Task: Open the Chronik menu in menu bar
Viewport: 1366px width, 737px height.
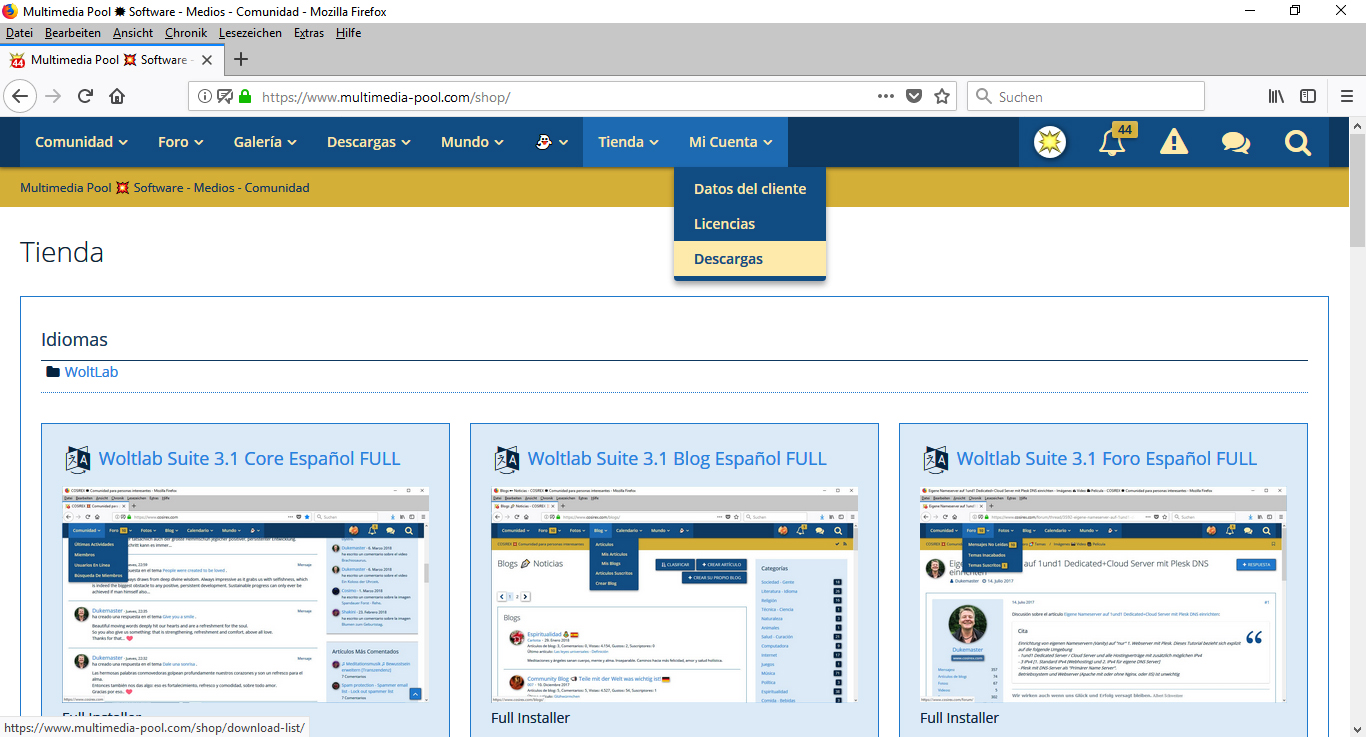Action: tap(186, 33)
